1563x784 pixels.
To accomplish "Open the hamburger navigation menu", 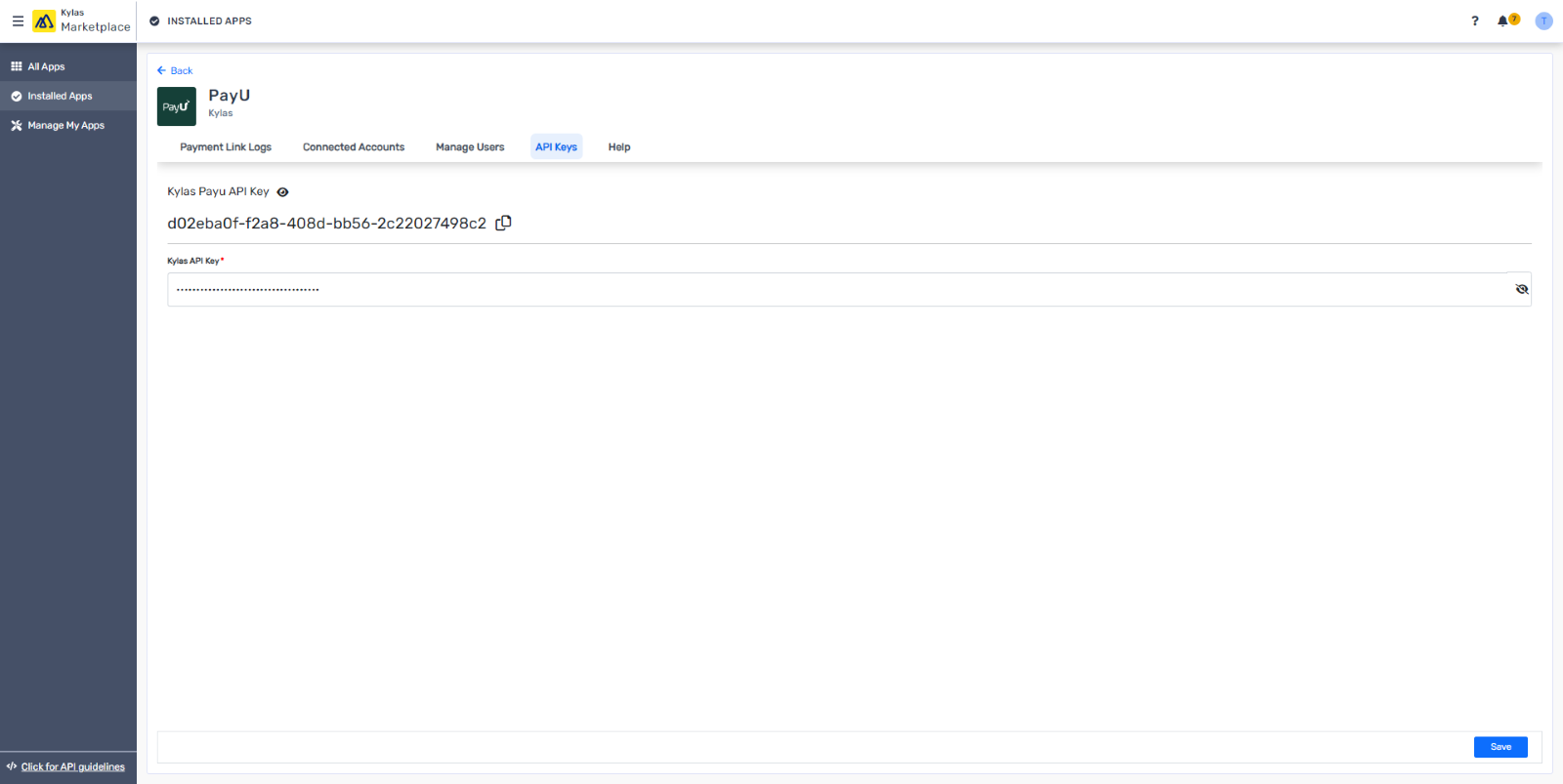I will 18,21.
